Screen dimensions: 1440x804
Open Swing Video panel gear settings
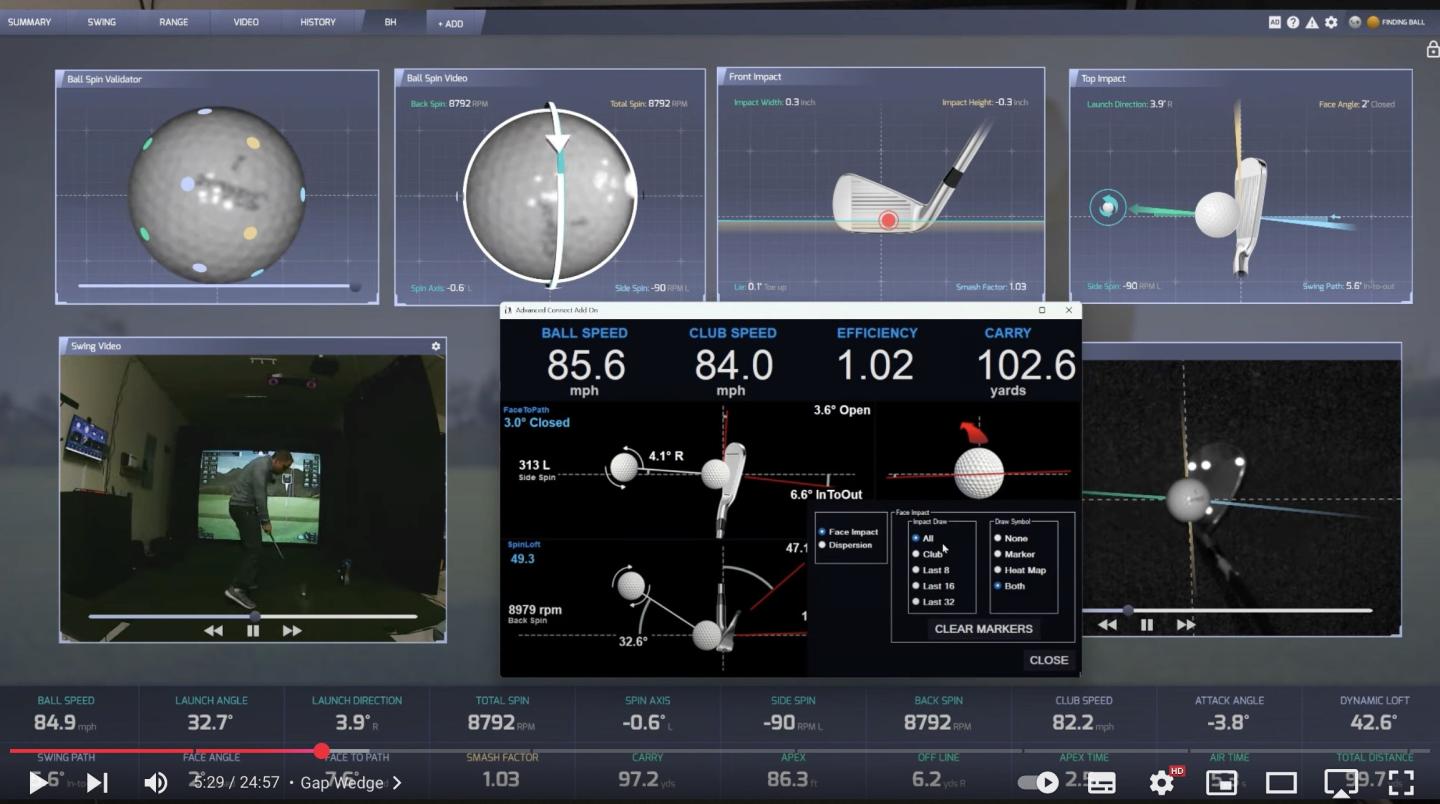pos(436,346)
